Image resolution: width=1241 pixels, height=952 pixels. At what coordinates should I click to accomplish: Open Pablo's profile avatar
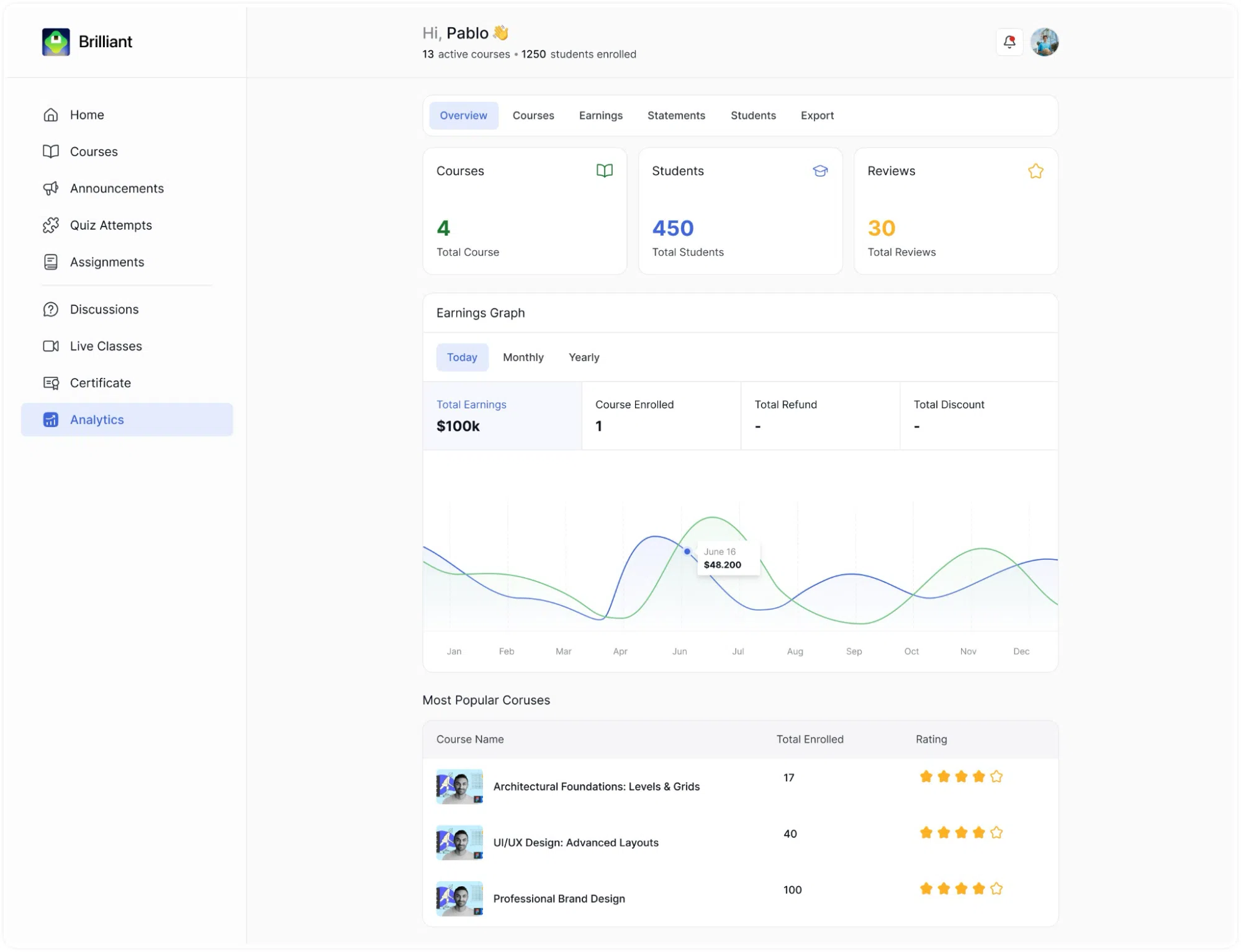pyautogui.click(x=1044, y=42)
